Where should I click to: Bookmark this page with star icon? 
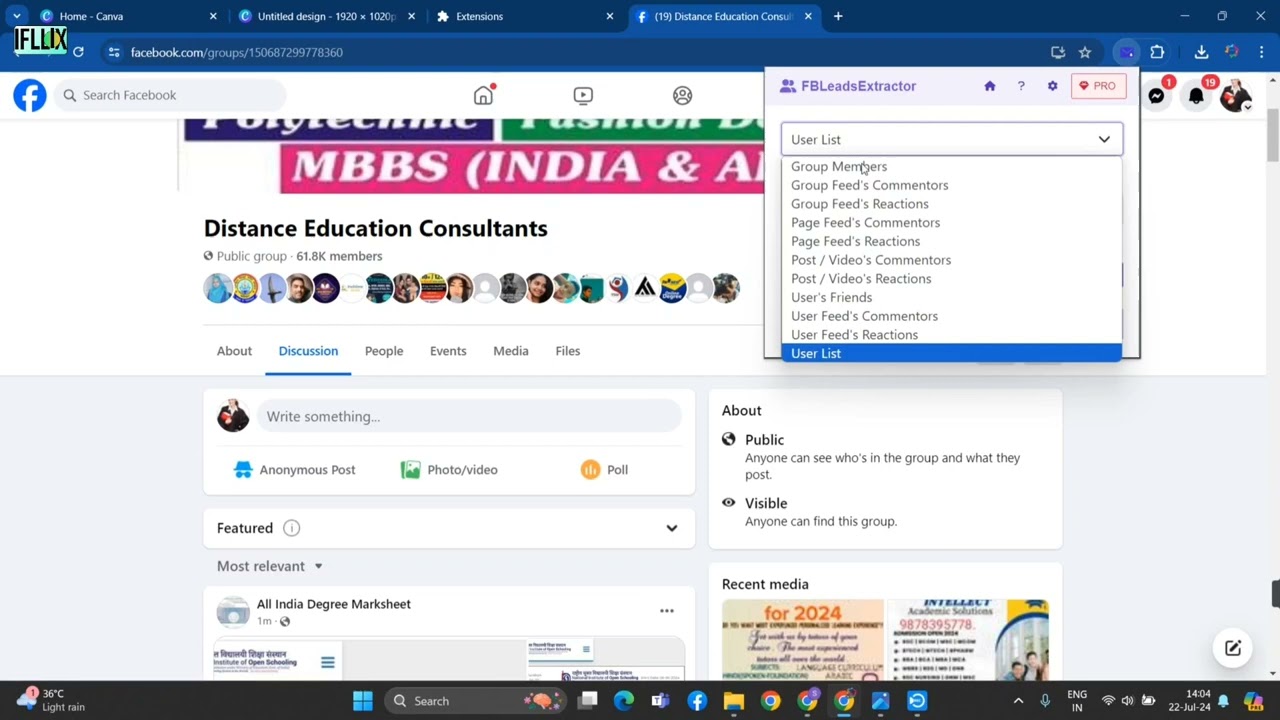[1085, 52]
